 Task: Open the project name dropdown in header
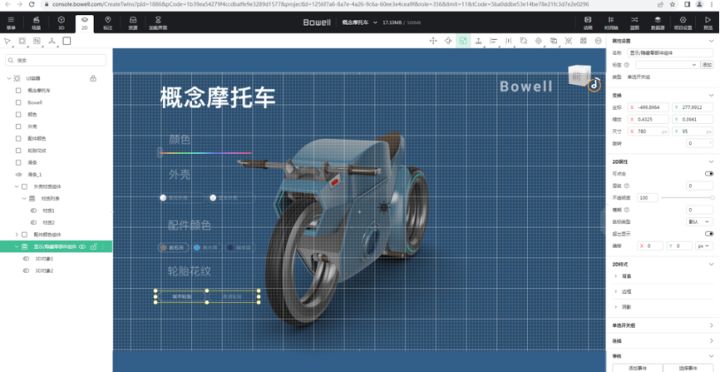[360, 22]
